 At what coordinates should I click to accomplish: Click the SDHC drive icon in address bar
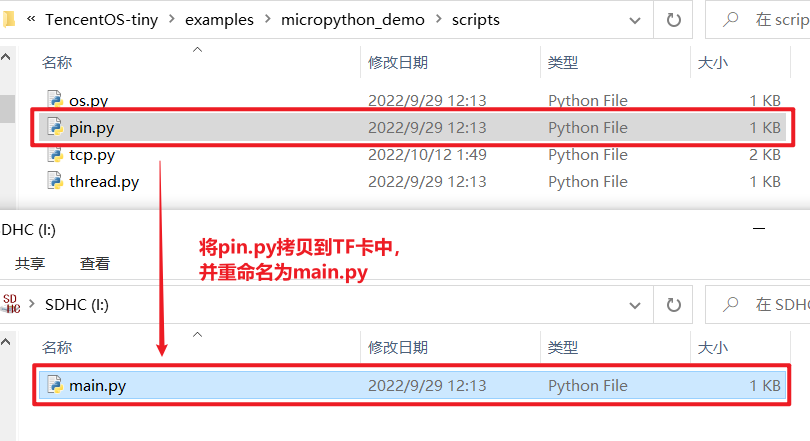tap(11, 304)
